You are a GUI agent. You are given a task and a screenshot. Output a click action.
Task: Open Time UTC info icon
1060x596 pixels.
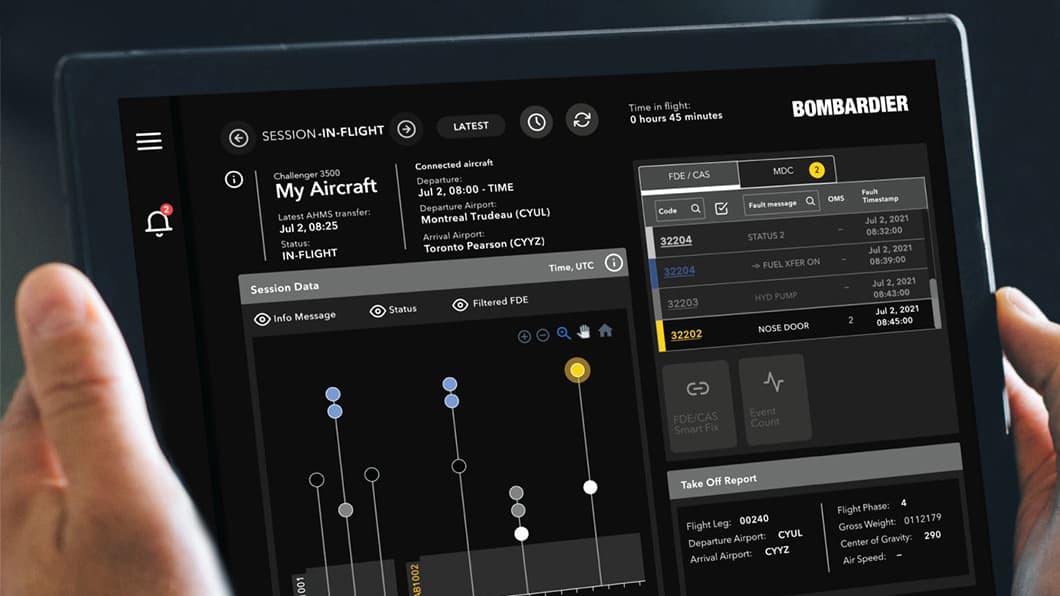click(613, 262)
